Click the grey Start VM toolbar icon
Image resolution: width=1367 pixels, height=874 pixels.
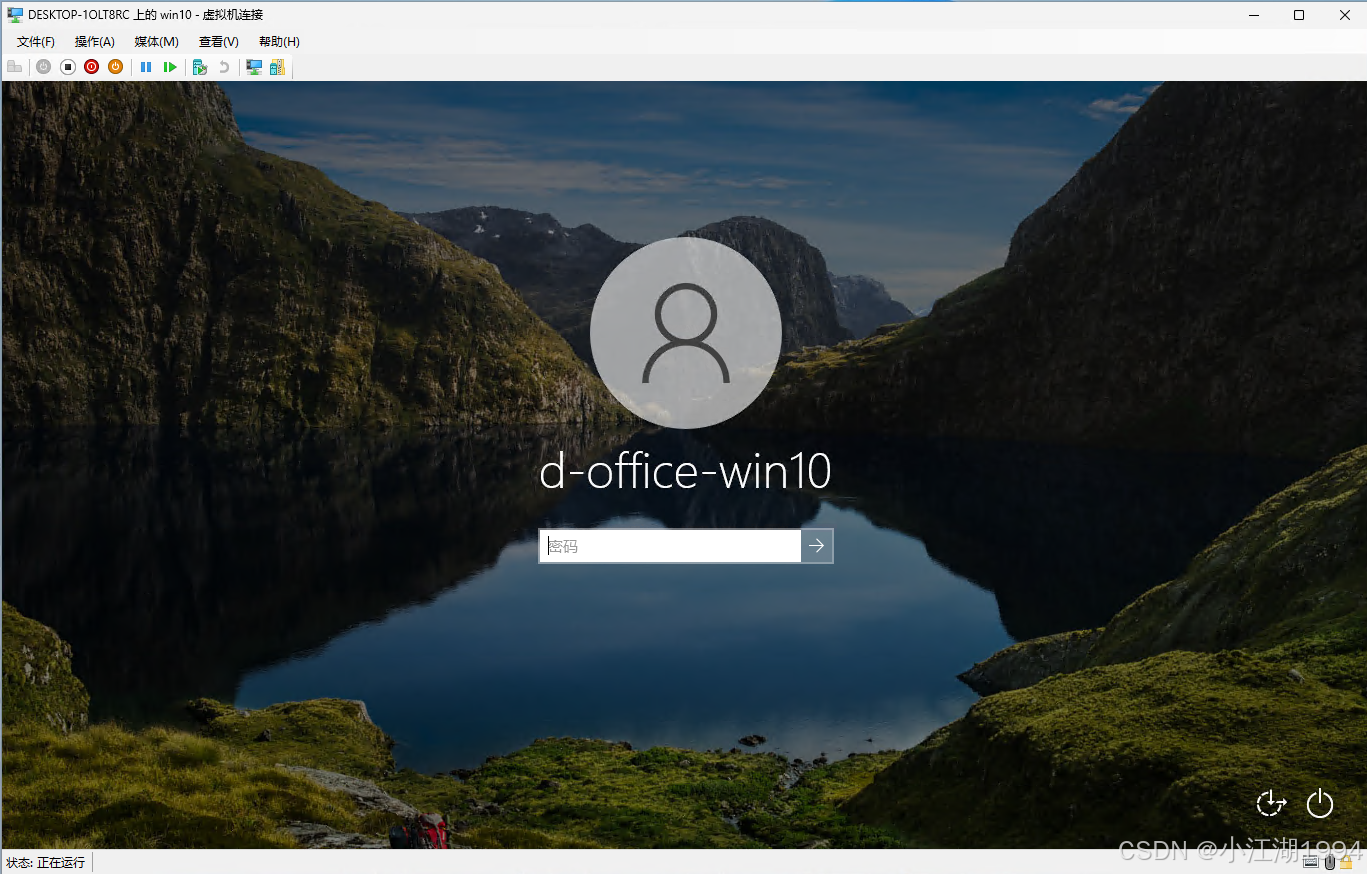(x=43, y=67)
